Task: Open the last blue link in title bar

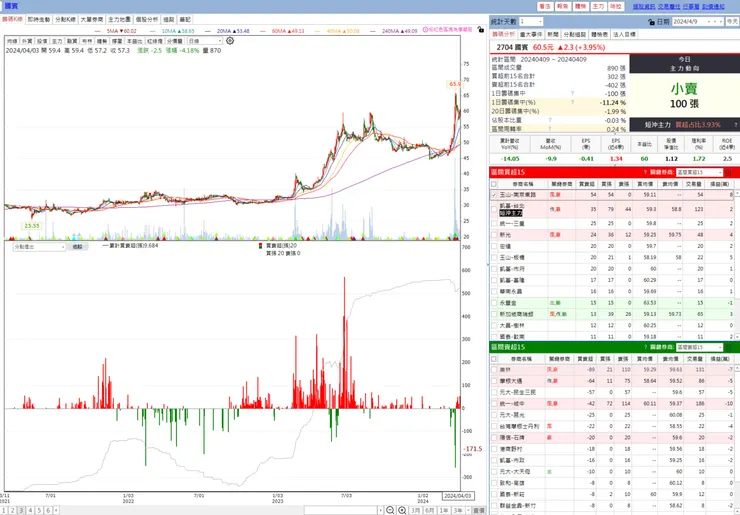Action: point(713,7)
